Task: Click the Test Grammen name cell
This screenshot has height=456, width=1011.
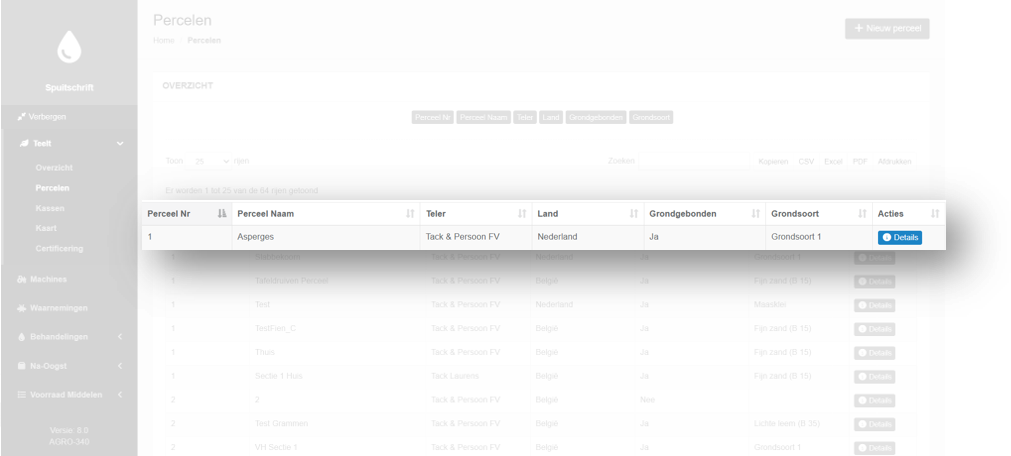Action: [281, 424]
